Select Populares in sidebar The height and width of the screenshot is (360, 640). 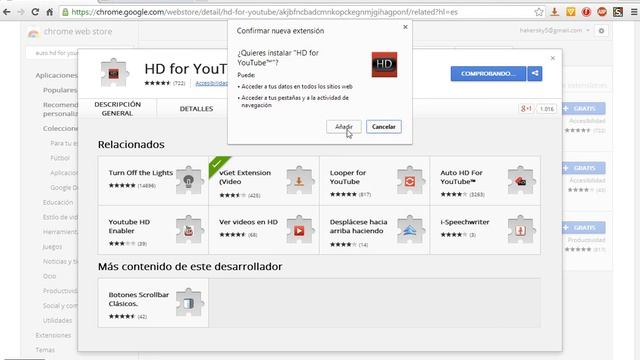[60, 90]
